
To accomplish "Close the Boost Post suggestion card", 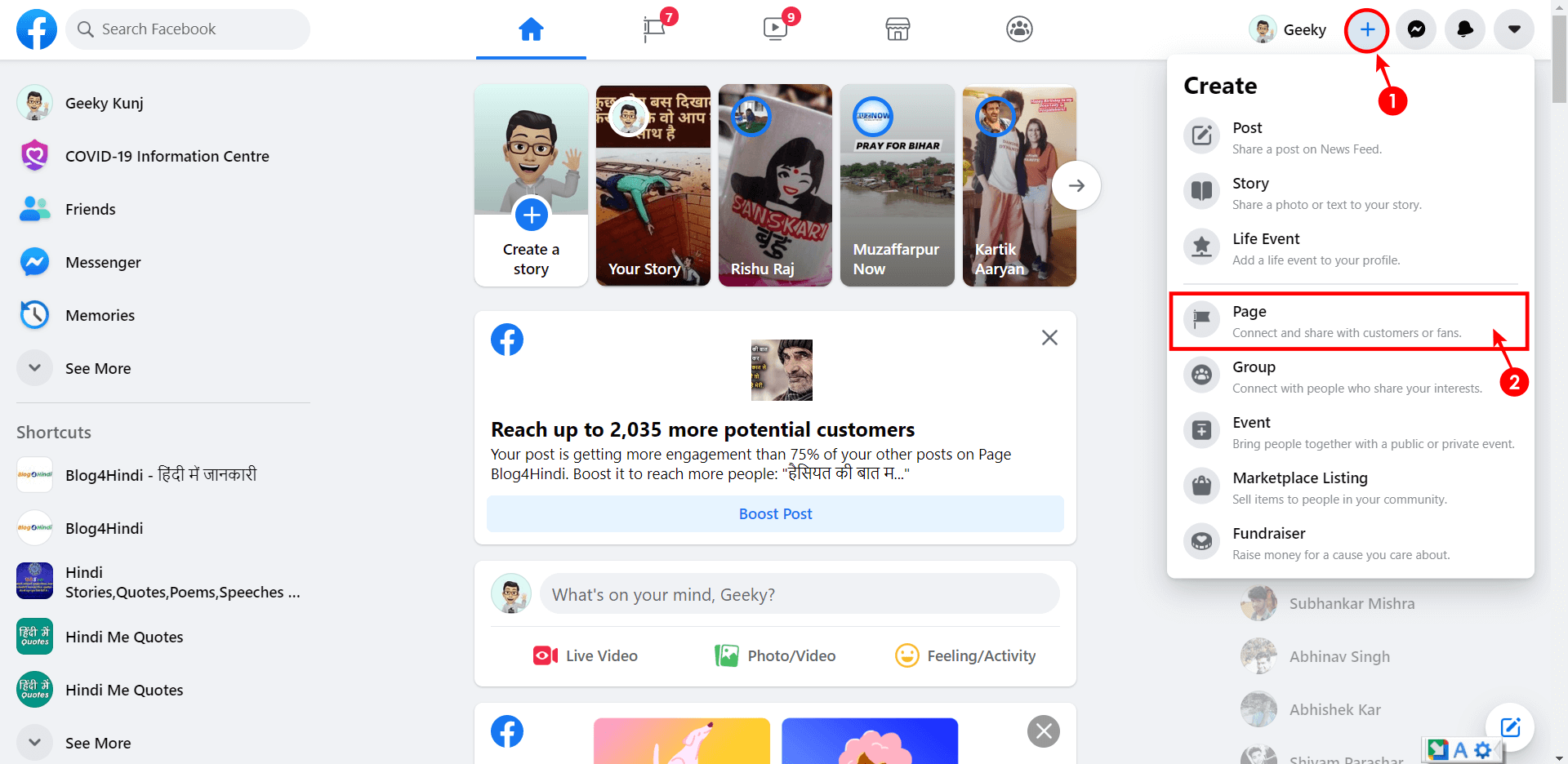I will click(1049, 338).
